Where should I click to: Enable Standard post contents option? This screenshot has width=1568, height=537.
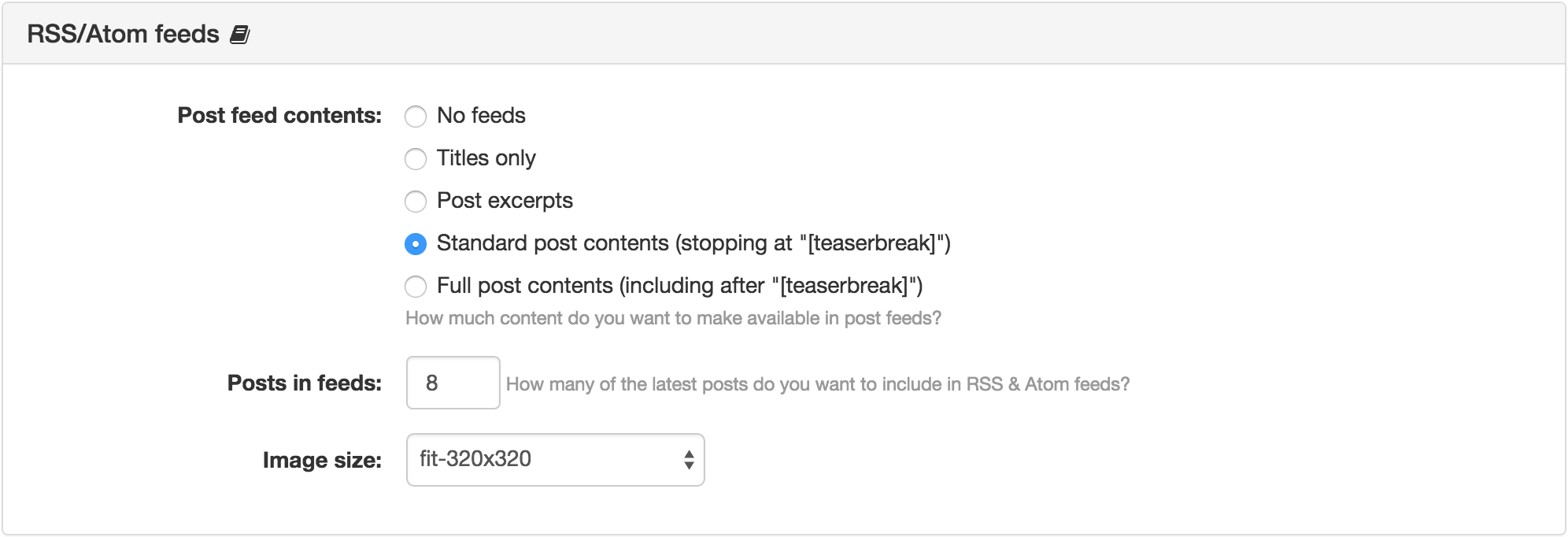(x=416, y=244)
